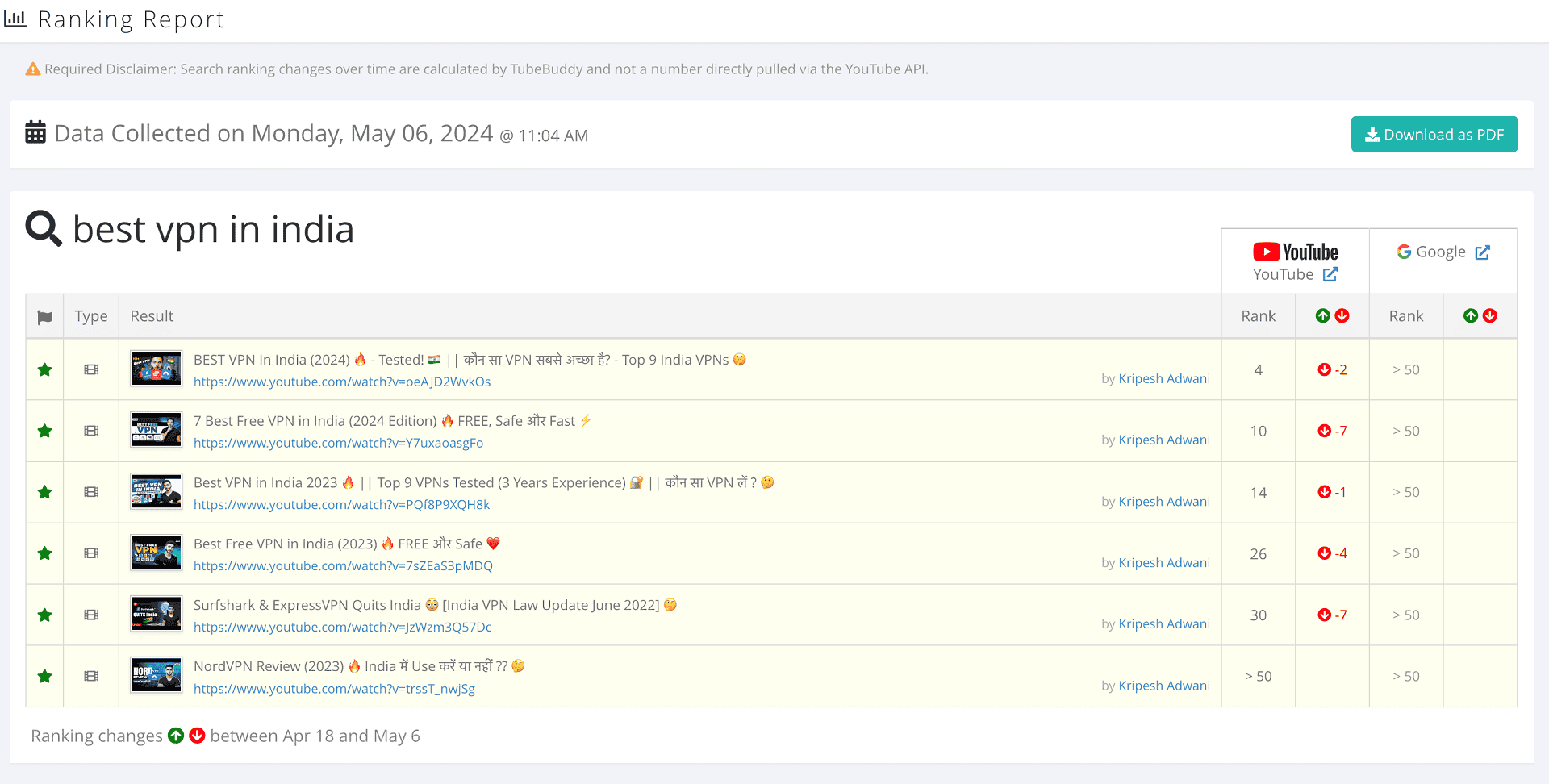
Task: Click the flag column header icon
Action: (x=45, y=317)
